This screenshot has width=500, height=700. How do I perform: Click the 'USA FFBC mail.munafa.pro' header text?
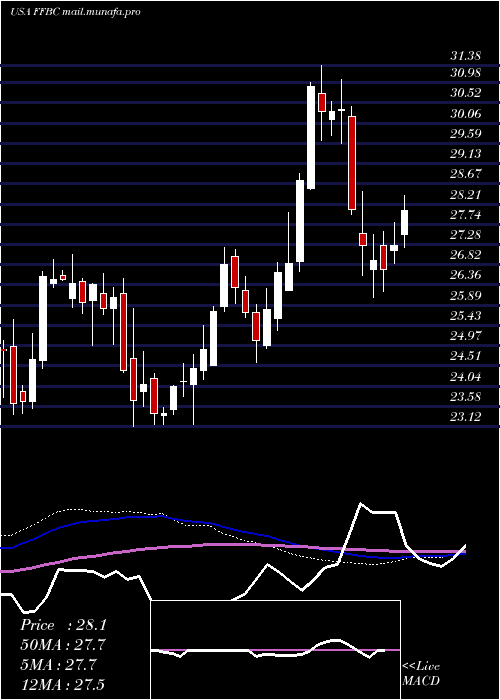pyautogui.click(x=75, y=12)
